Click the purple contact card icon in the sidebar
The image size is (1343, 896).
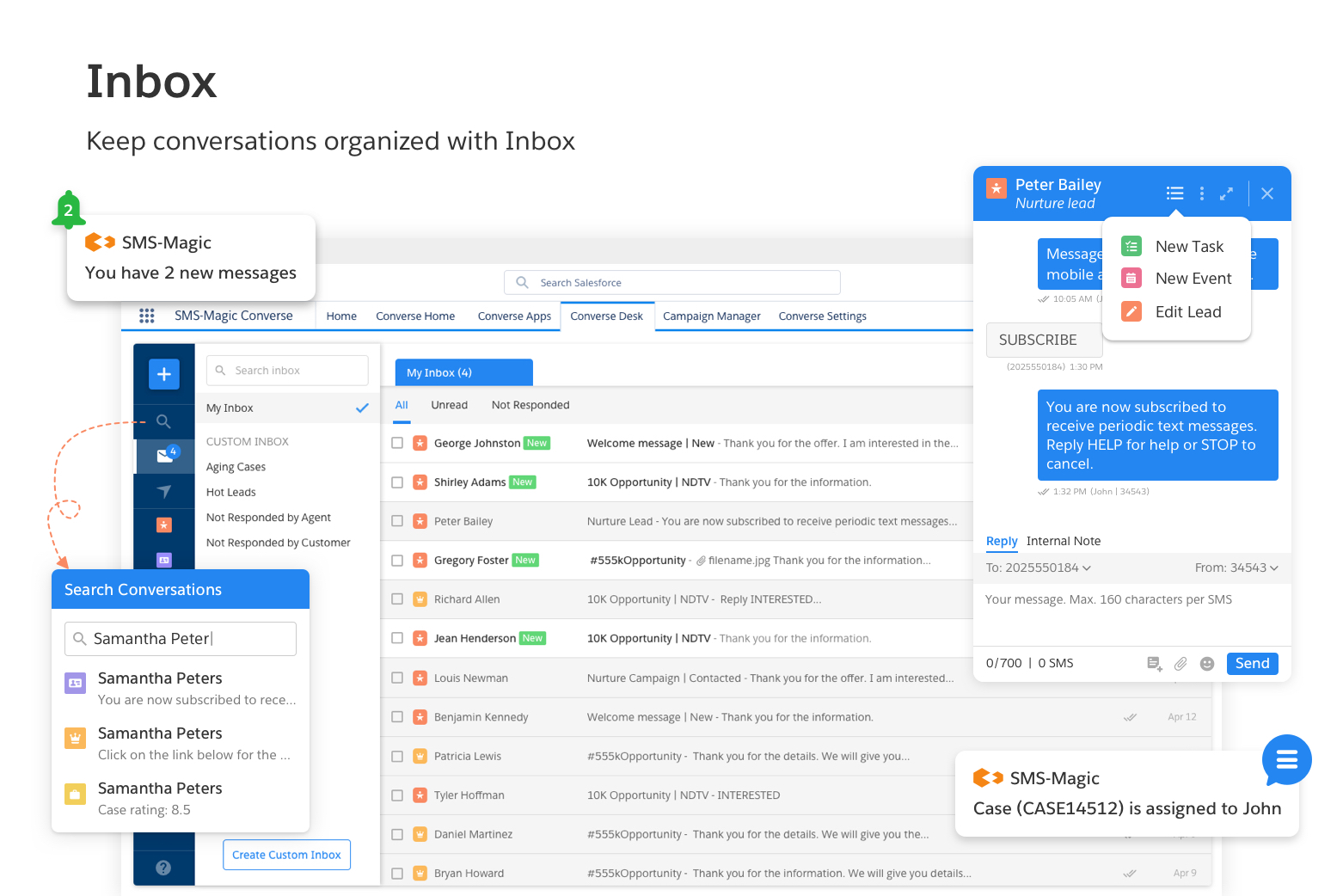163,560
